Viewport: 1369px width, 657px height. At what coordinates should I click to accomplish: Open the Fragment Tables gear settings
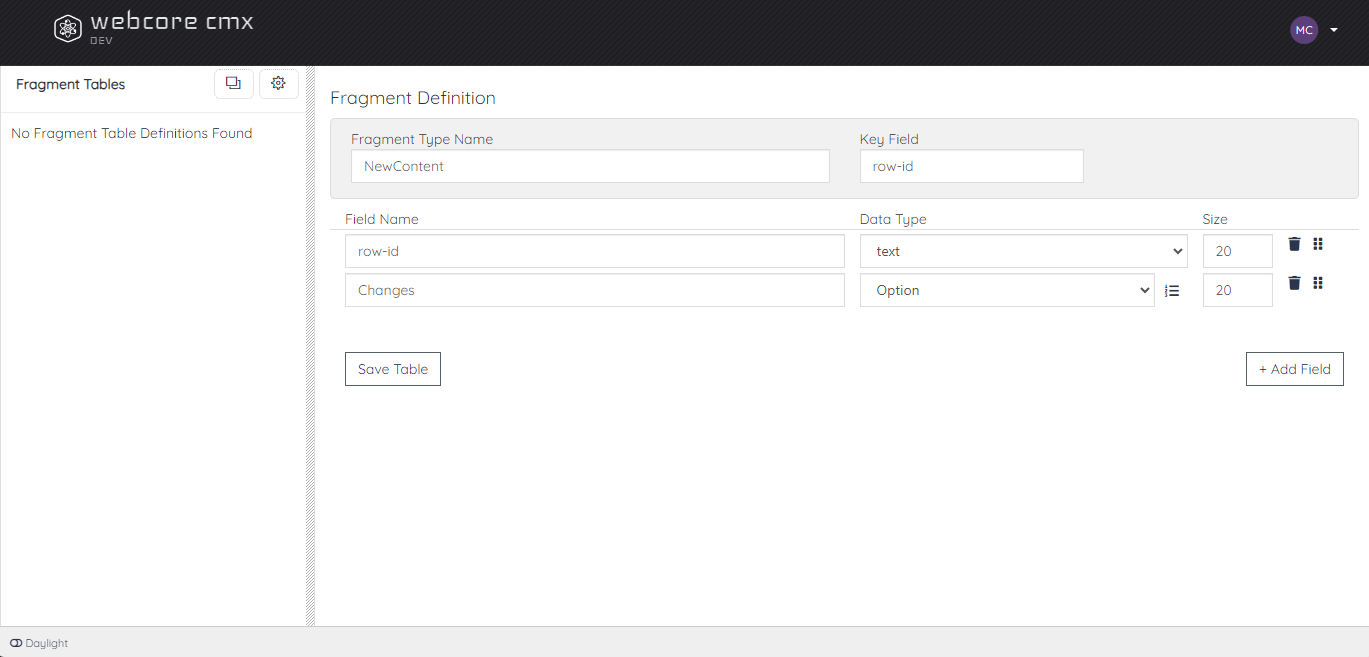point(279,84)
